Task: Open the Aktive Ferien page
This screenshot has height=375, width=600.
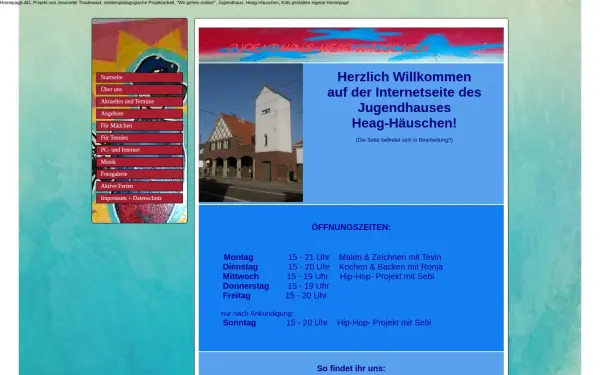Action: pos(139,186)
